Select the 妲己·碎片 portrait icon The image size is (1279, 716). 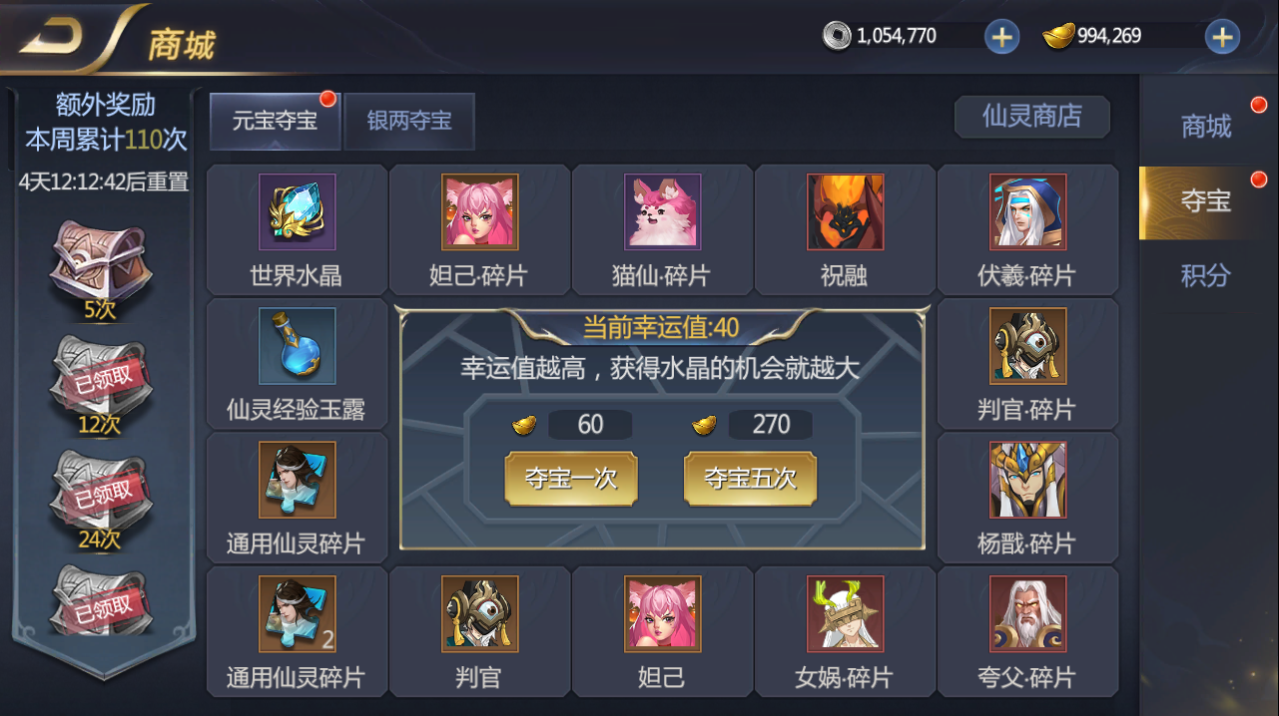tap(480, 212)
